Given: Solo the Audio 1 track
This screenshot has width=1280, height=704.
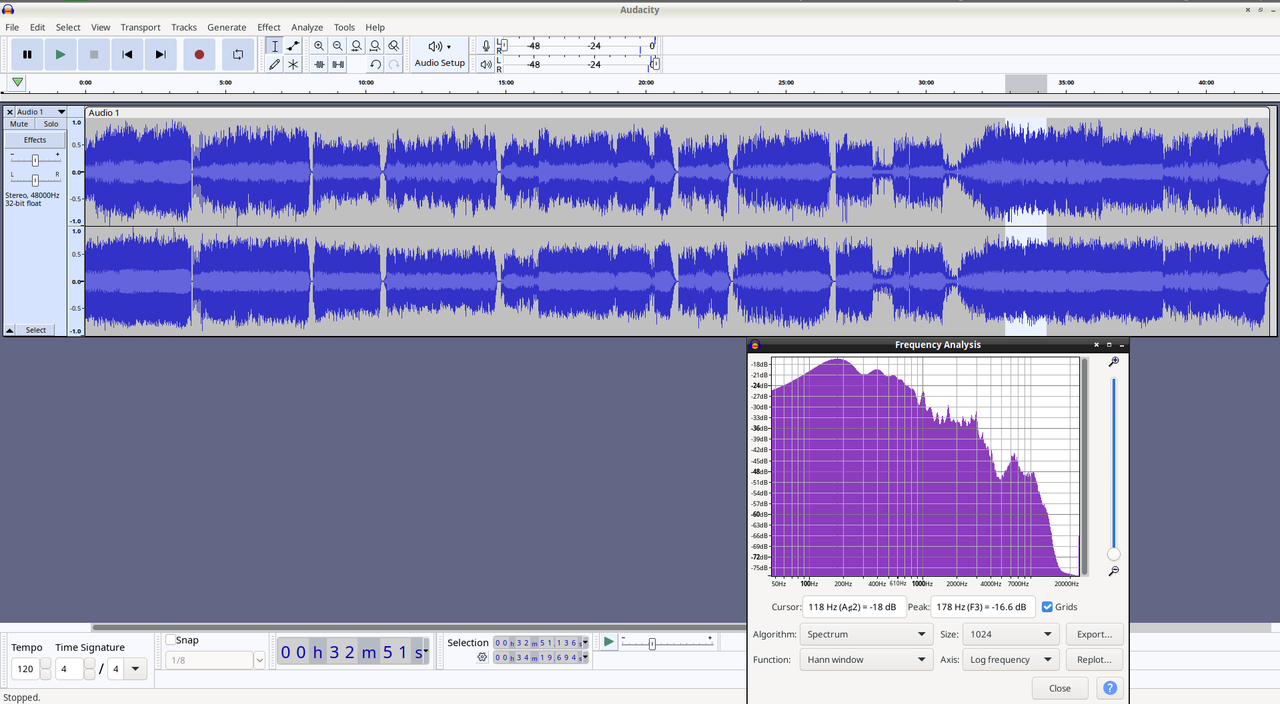Looking at the screenshot, I should tap(51, 124).
